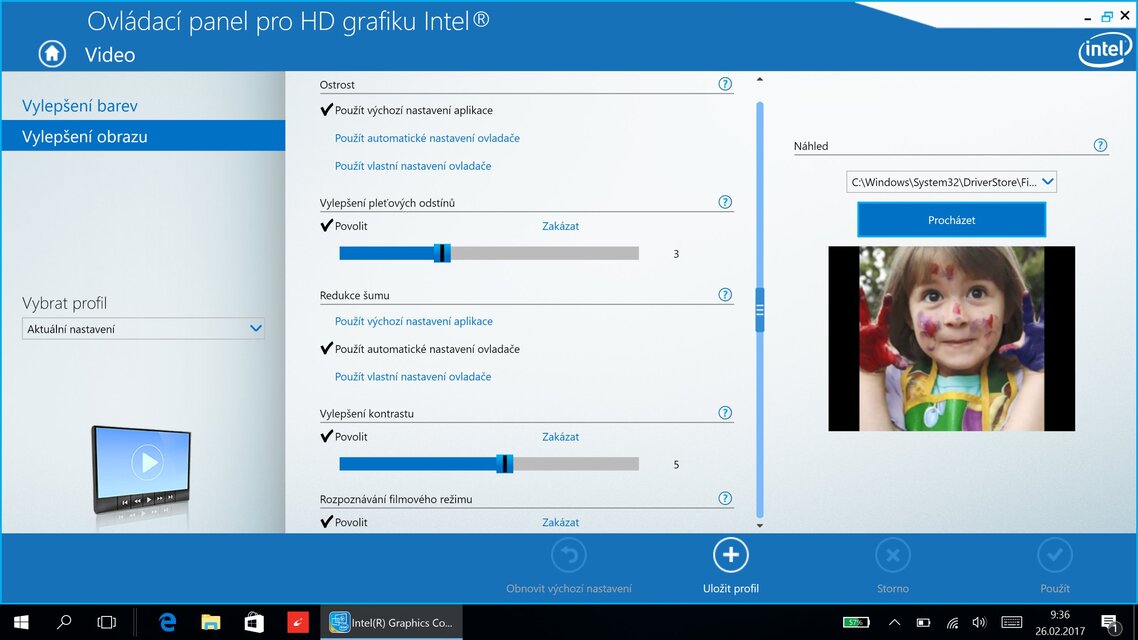Expand the preview file path dropdown
Image resolution: width=1138 pixels, height=640 pixels.
coord(1046,181)
